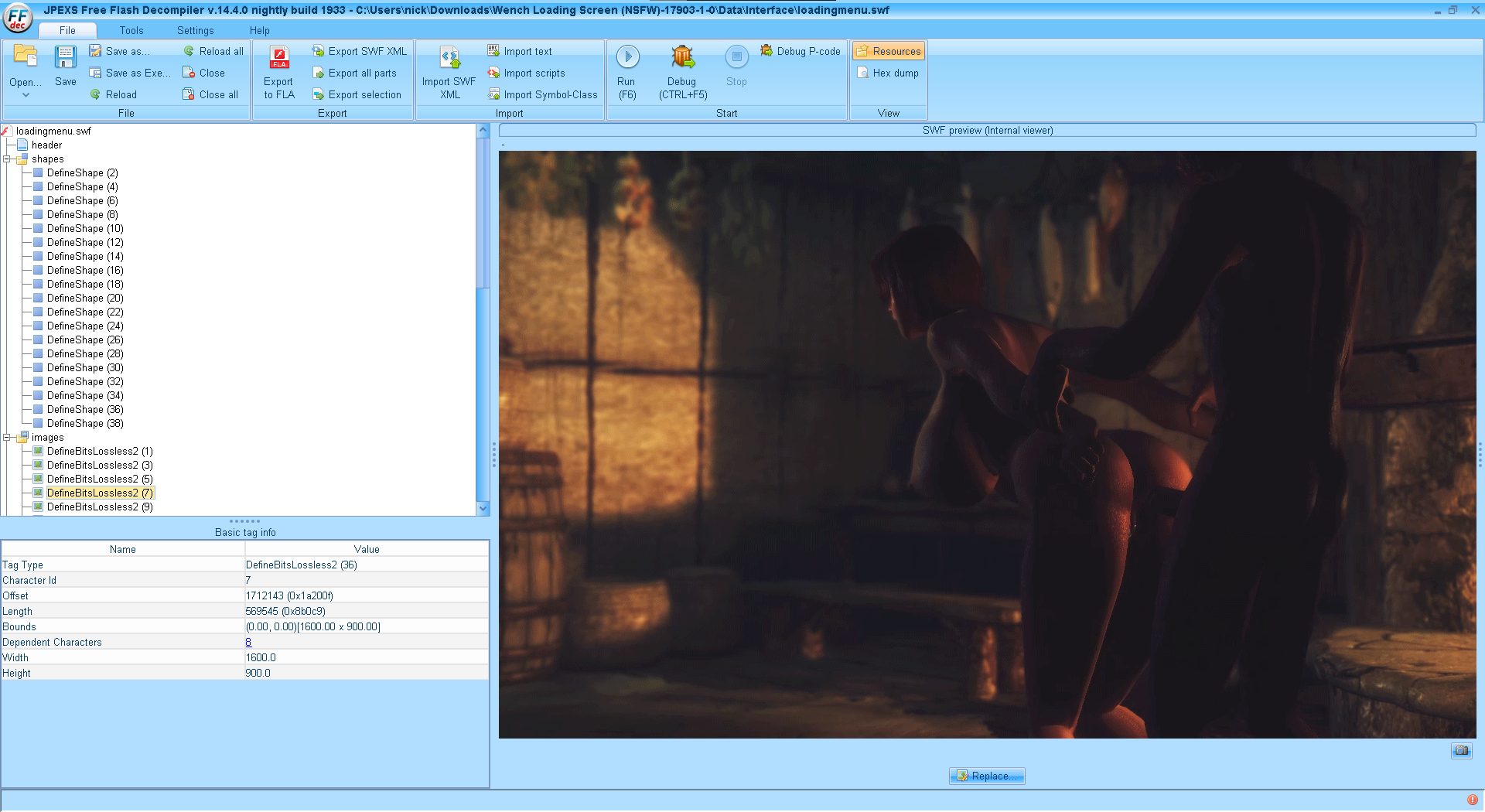1485x812 pixels.
Task: Select DefineBitsLossless2 (3) in the tree
Action: (x=100, y=466)
